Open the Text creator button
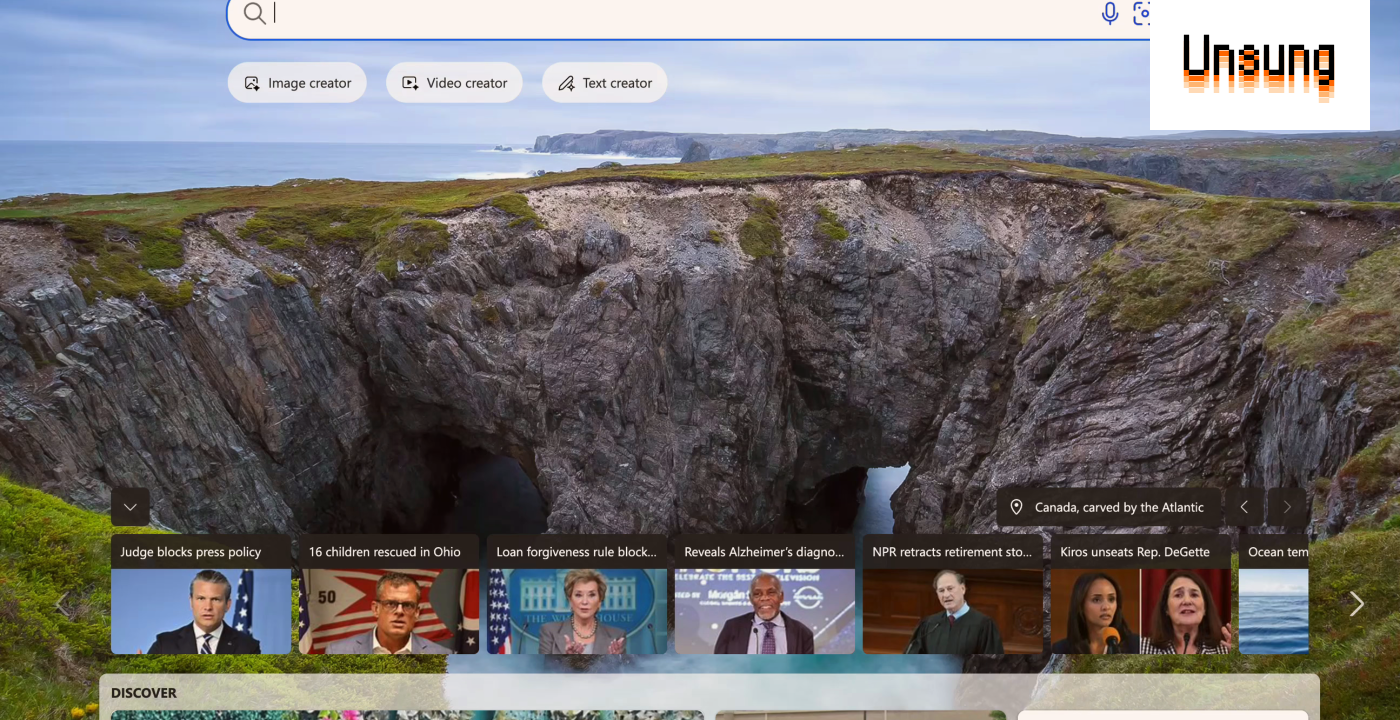The image size is (1400, 720). 605,83
